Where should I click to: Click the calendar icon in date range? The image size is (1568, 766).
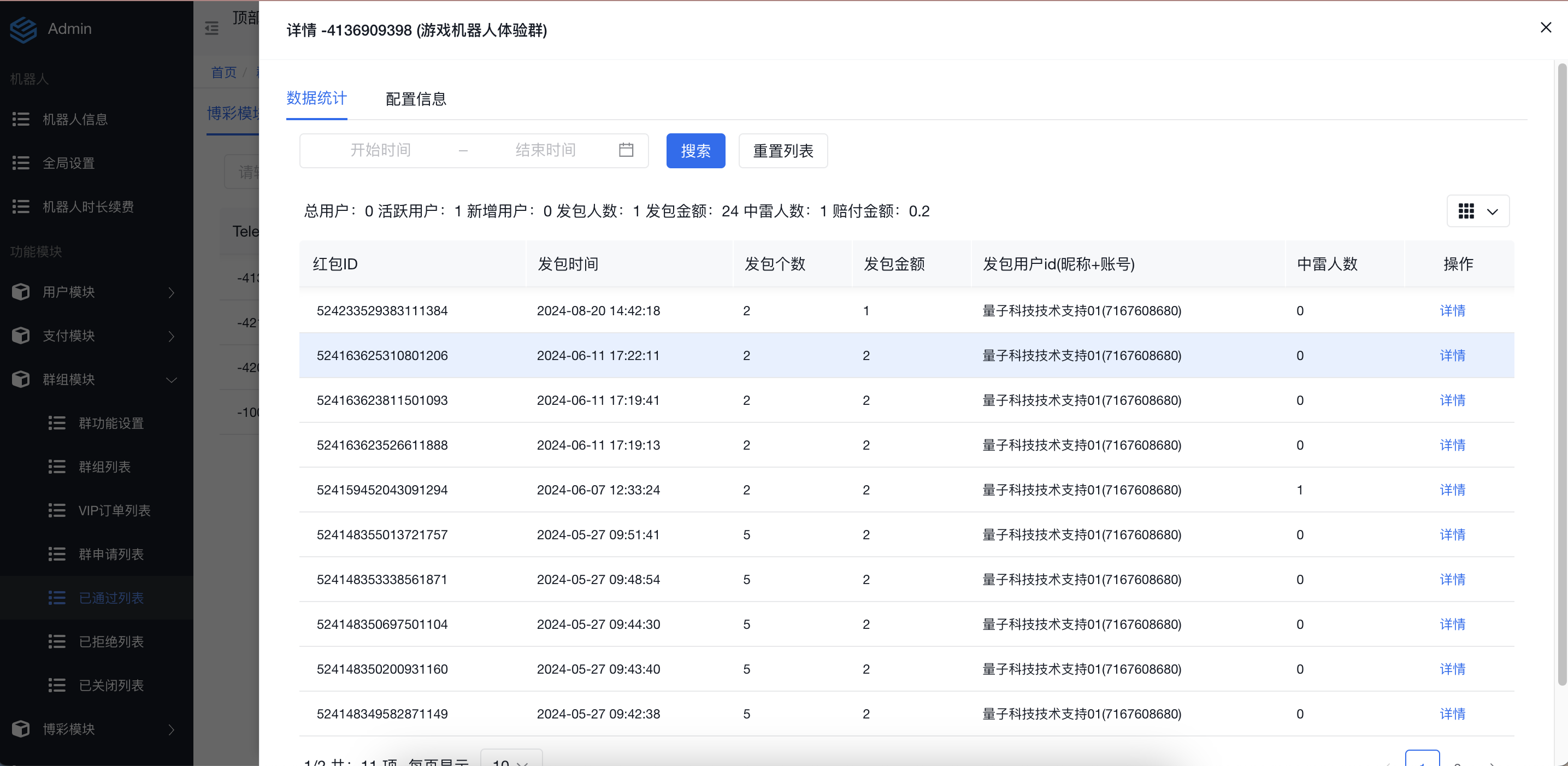[x=626, y=150]
